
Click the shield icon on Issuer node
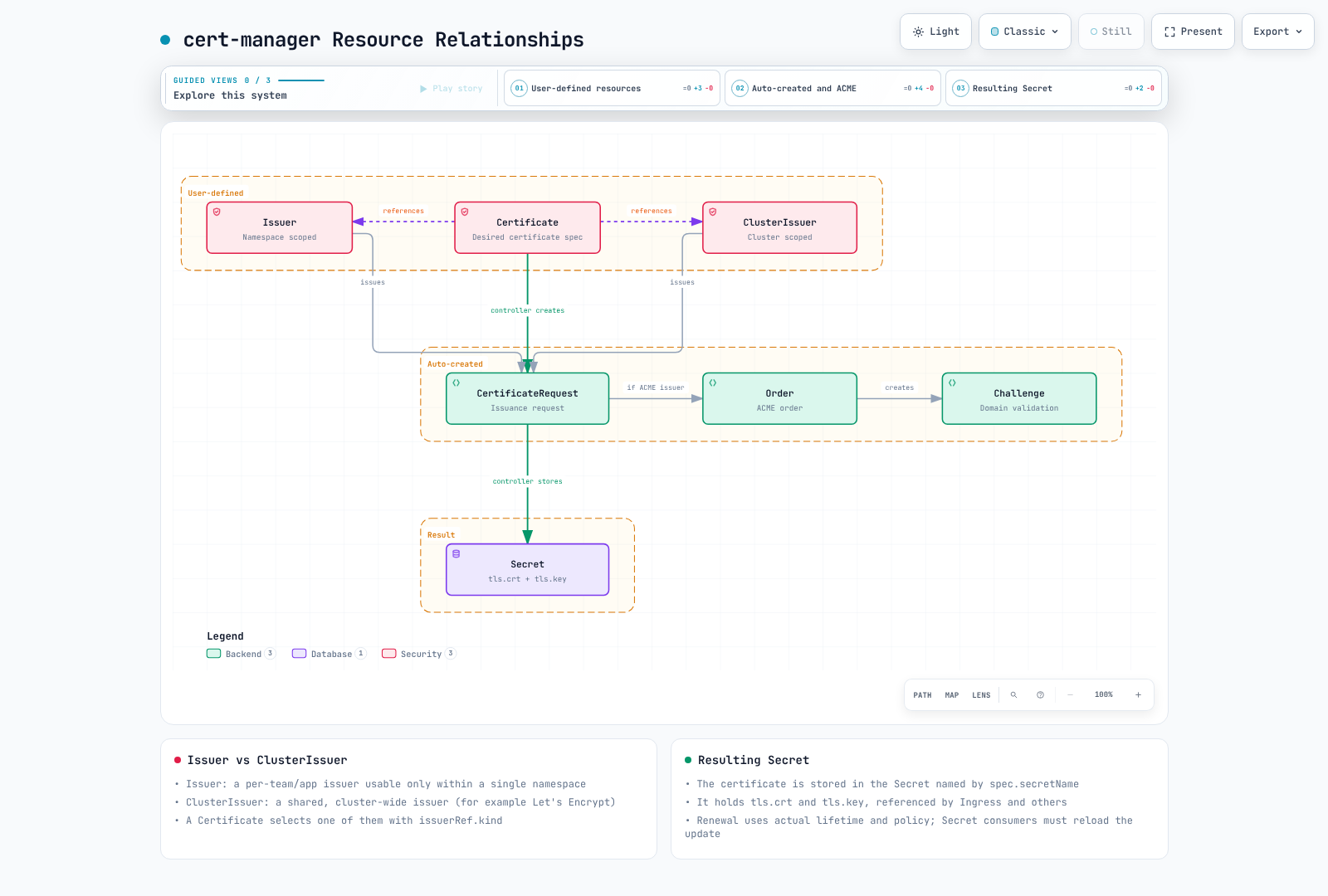click(217, 212)
